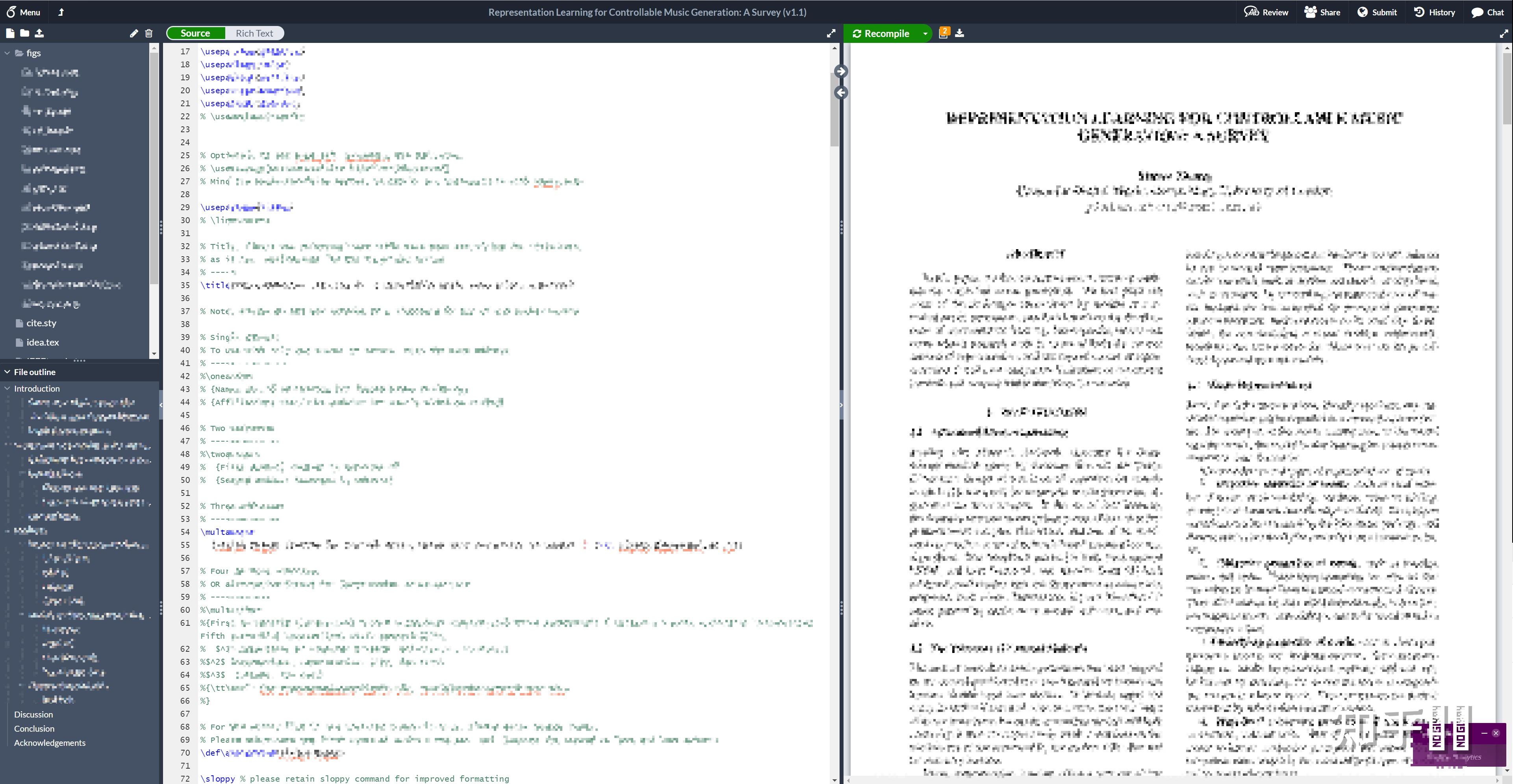Click the delete trash icon
The image size is (1513, 784).
click(x=148, y=33)
